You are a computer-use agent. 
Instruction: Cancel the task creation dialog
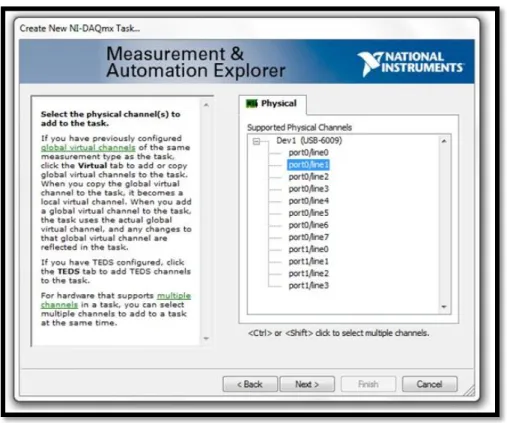[x=430, y=384]
